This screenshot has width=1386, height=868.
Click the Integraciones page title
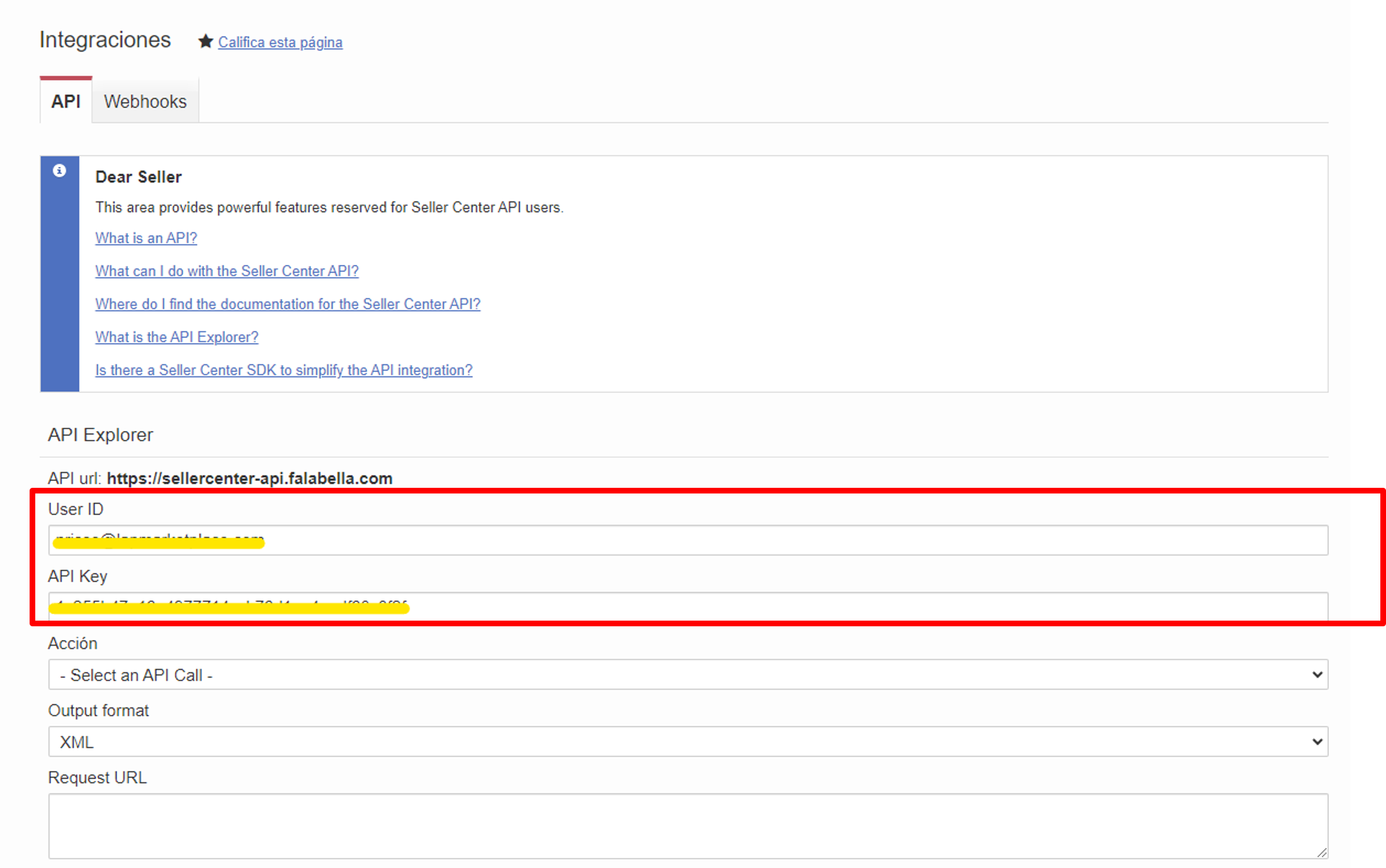pos(105,40)
